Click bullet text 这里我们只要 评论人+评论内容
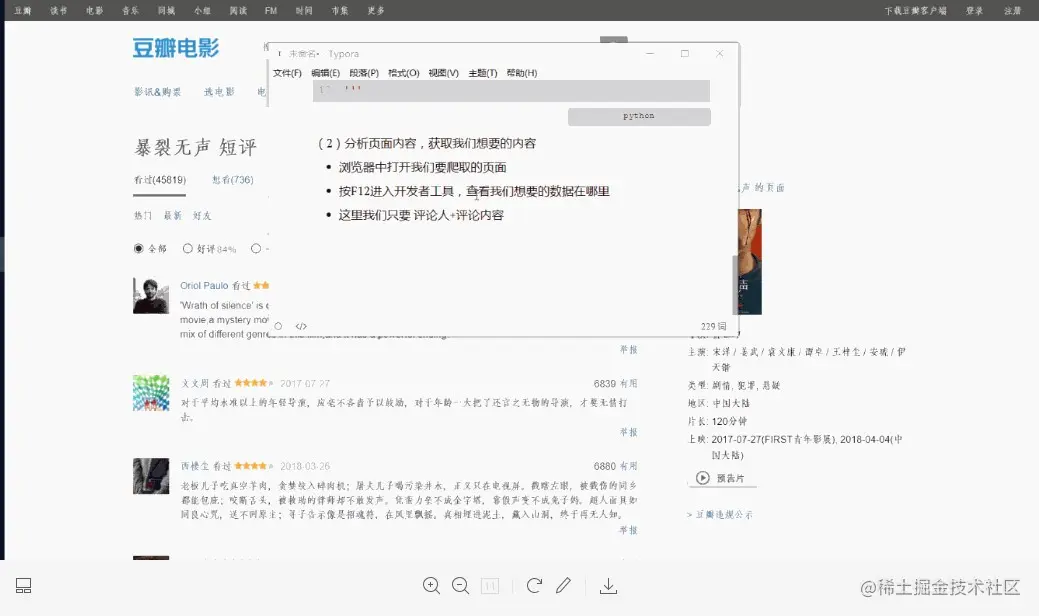Image resolution: width=1039 pixels, height=616 pixels. [x=421, y=215]
